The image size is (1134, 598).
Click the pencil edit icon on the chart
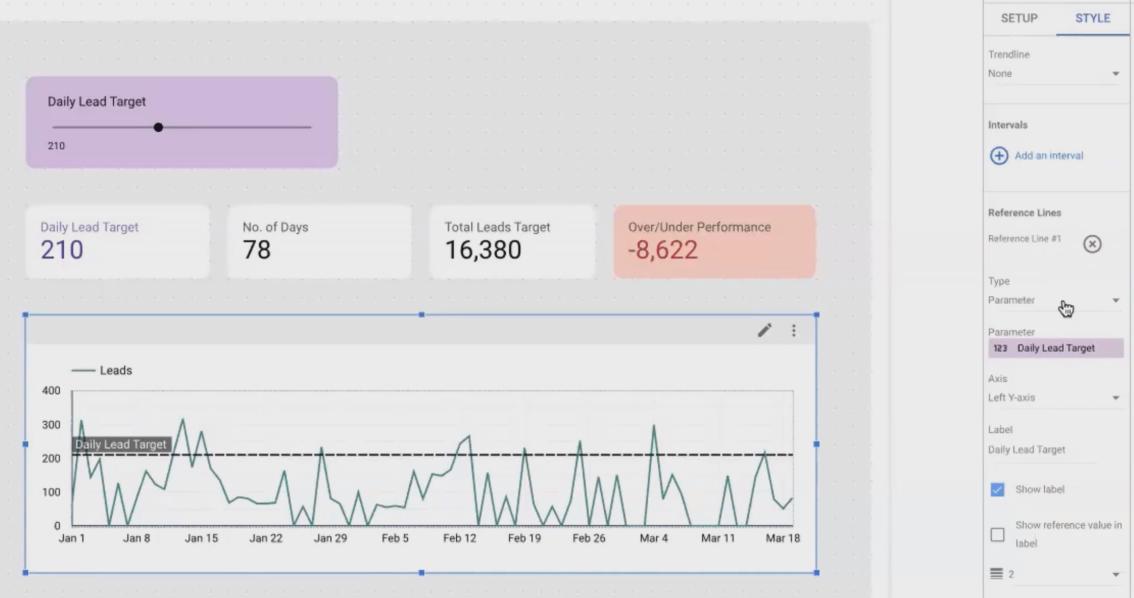point(764,329)
